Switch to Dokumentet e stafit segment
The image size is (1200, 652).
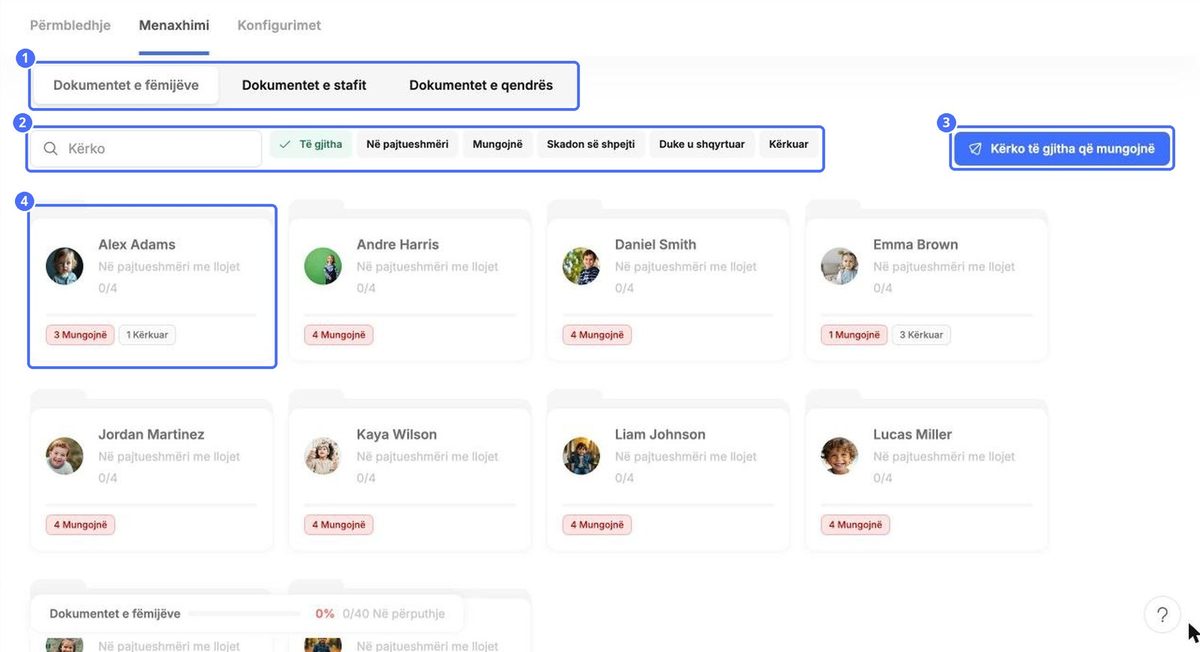pyautogui.click(x=304, y=85)
